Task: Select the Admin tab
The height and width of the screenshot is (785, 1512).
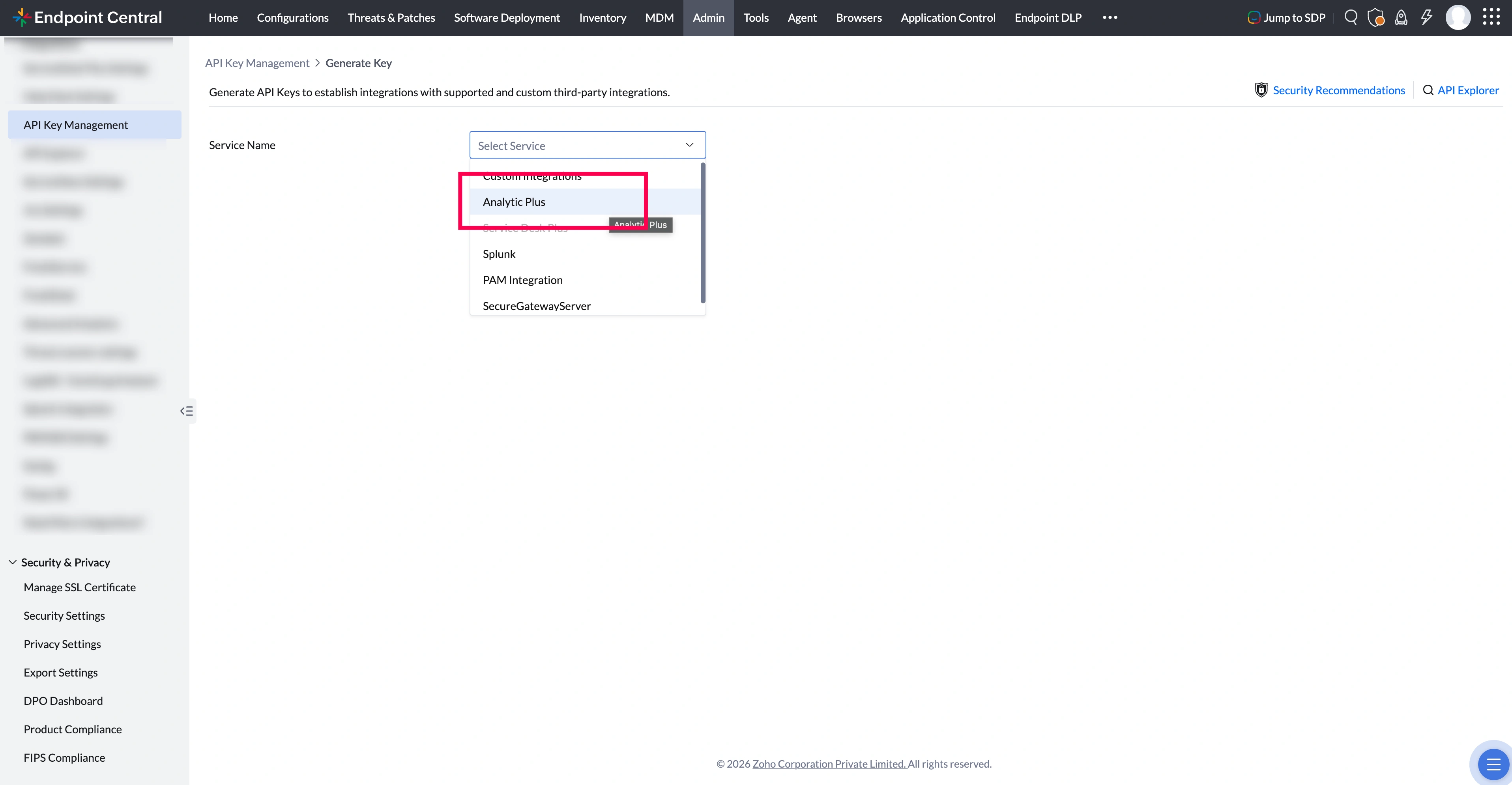Action: 709,18
